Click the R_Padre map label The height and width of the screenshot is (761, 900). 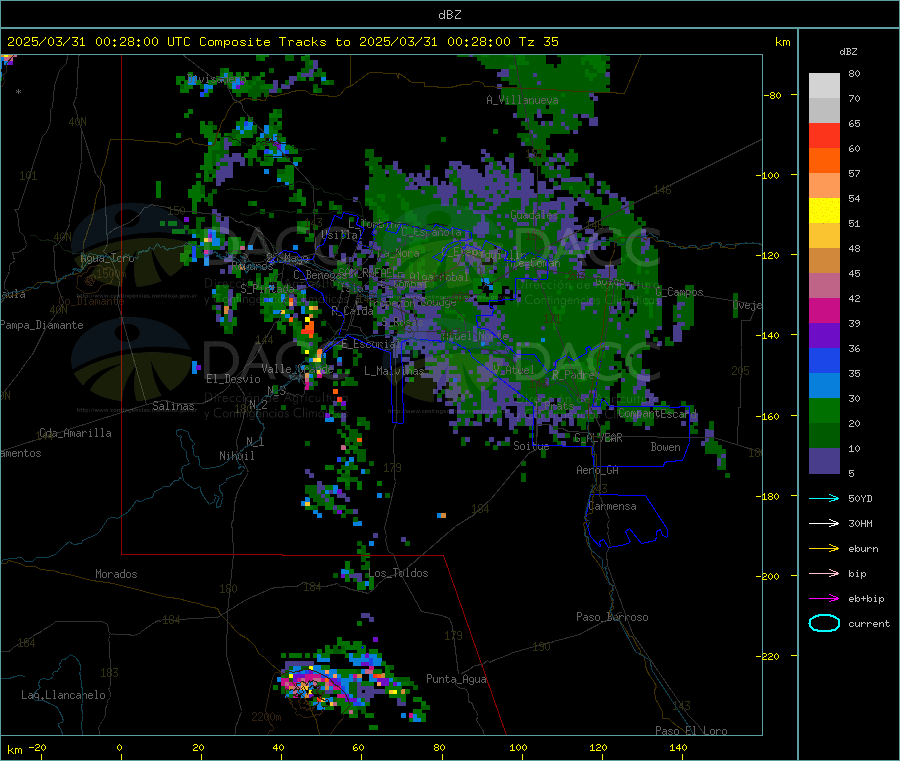click(x=573, y=375)
